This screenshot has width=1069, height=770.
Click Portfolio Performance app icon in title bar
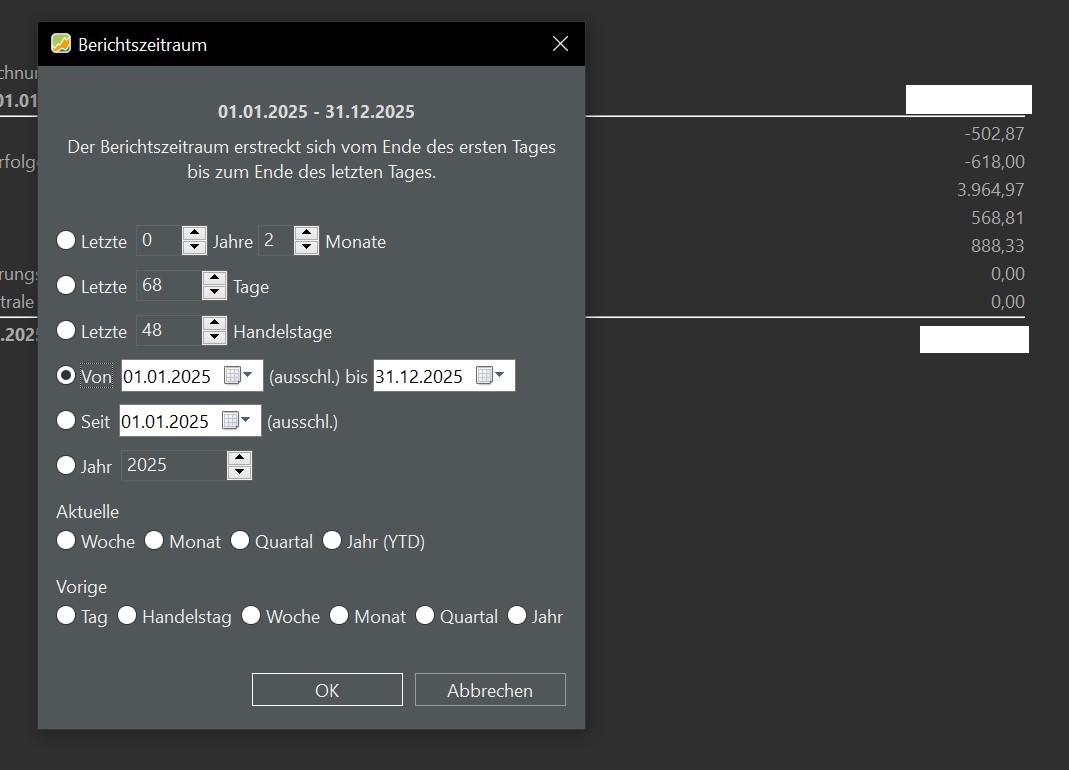(61, 44)
